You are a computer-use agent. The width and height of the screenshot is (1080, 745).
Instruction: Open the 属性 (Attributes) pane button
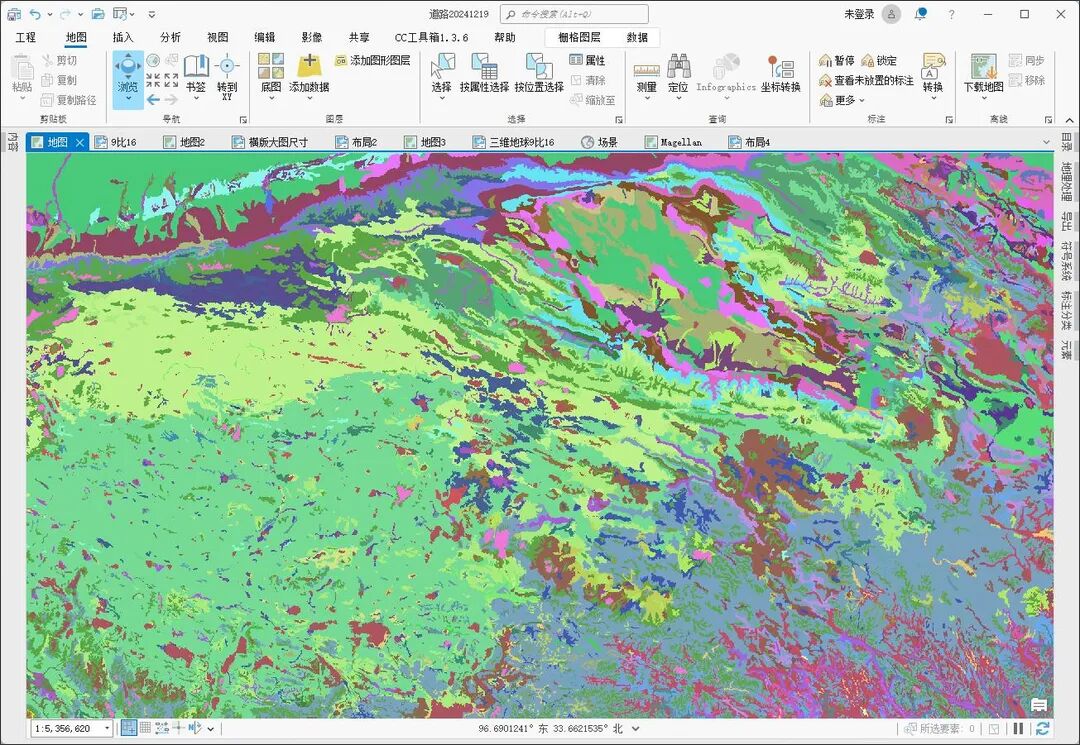[588, 61]
